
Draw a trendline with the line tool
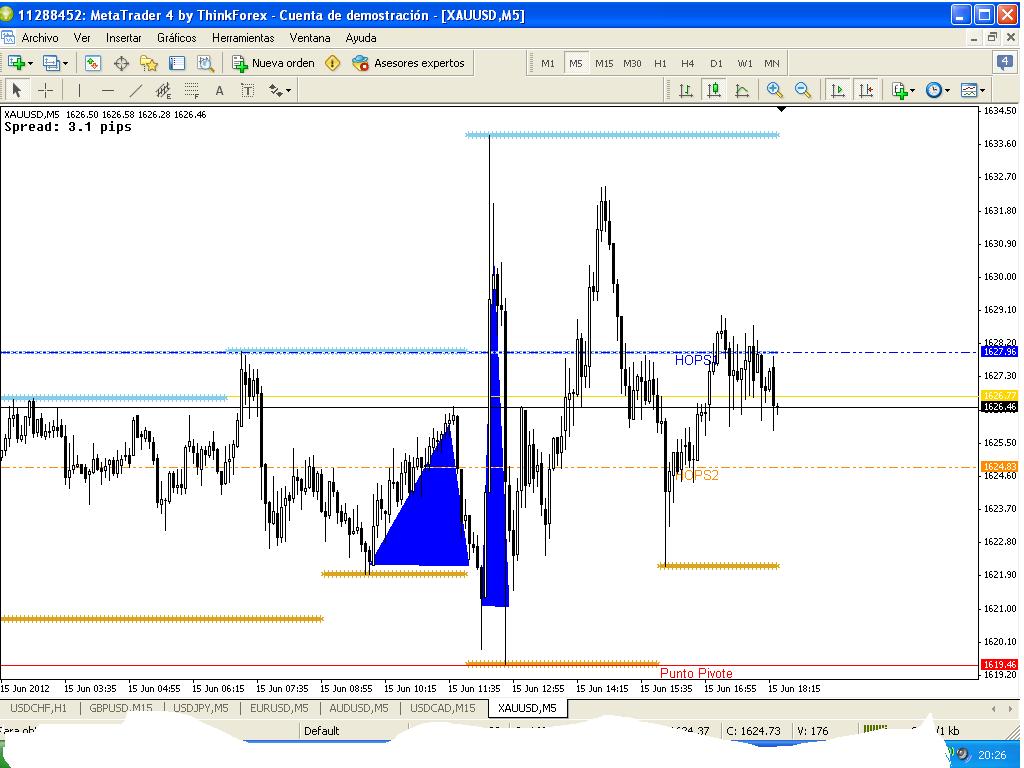click(x=136, y=90)
